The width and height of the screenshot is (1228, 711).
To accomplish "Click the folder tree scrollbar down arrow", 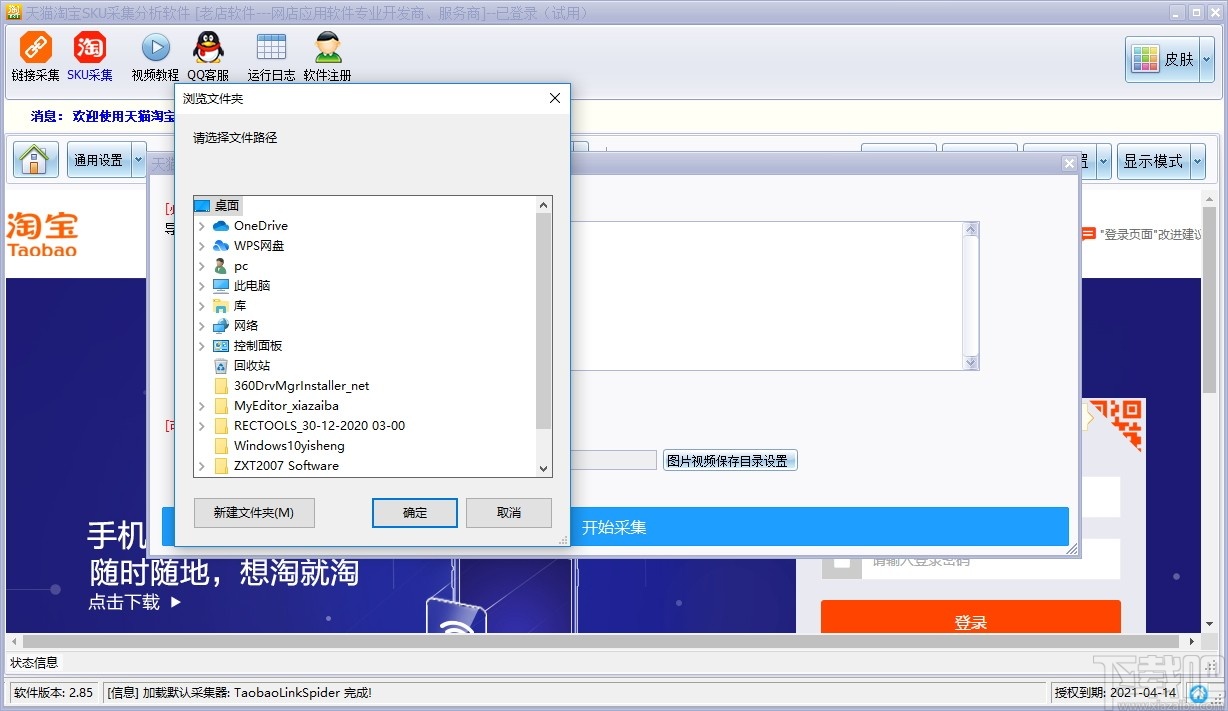I will click(544, 467).
